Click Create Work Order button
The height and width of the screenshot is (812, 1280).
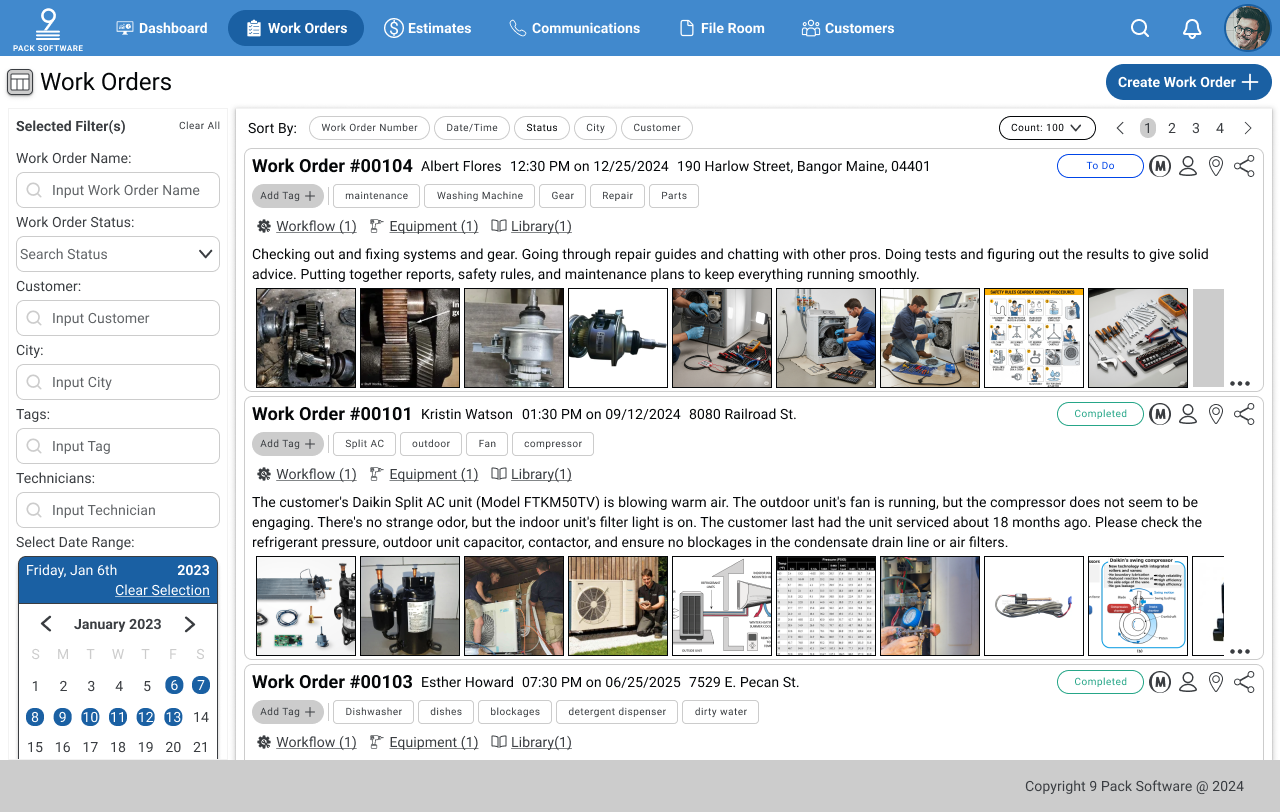tap(1188, 82)
